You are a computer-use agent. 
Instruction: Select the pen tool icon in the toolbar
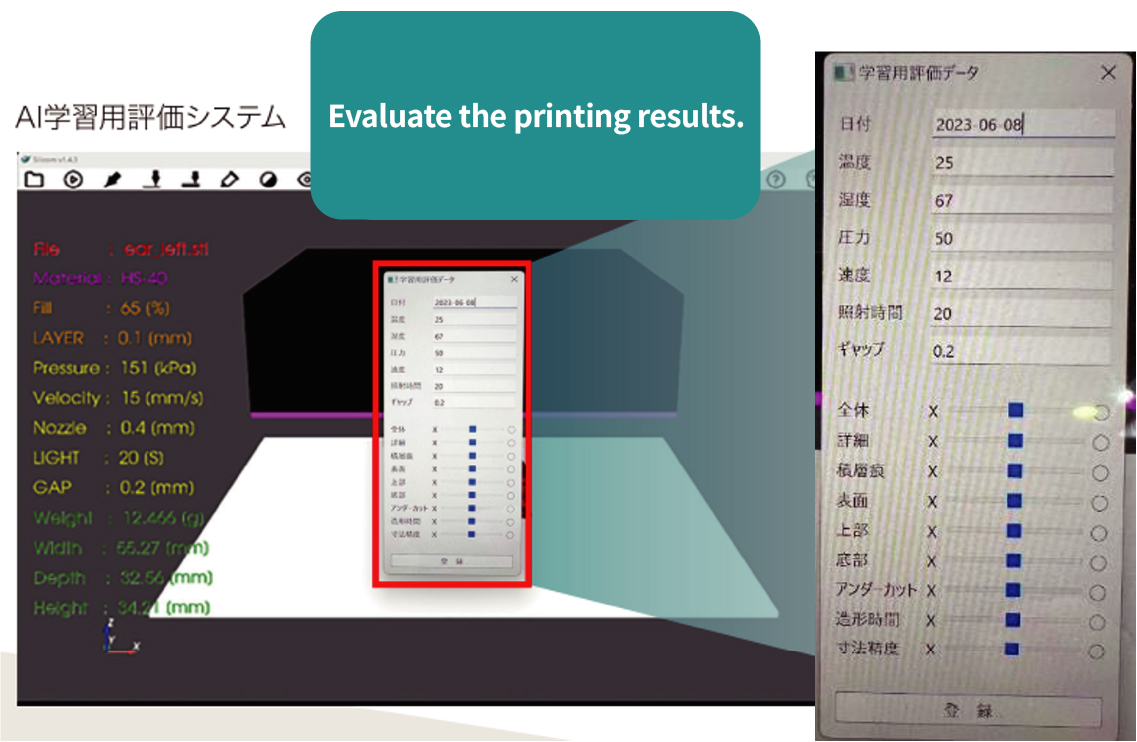tap(113, 180)
